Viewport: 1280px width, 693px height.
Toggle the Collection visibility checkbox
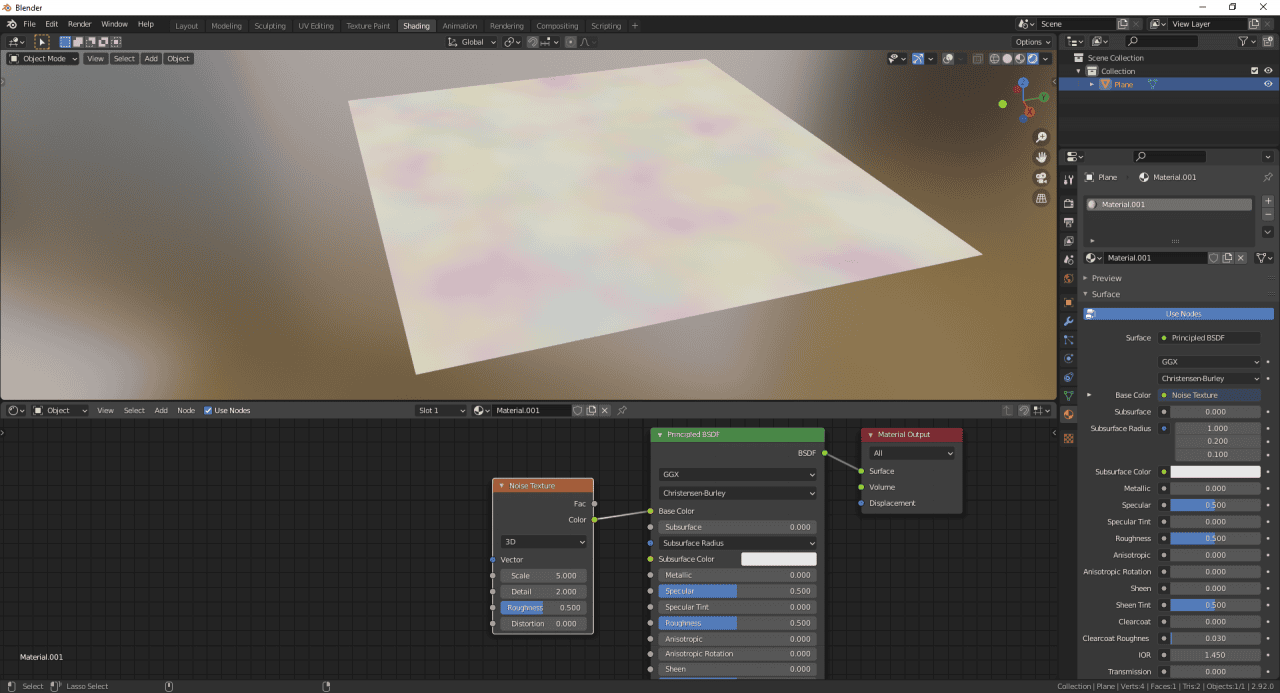(1253, 70)
